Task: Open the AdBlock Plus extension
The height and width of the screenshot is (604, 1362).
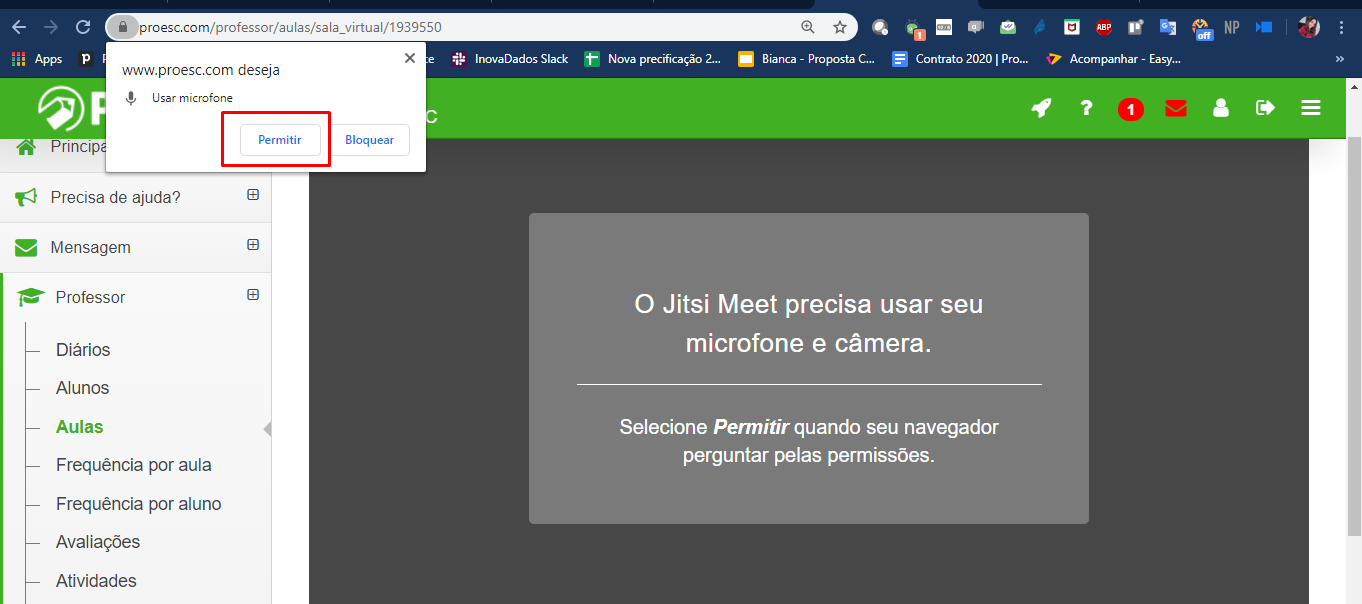Action: tap(1103, 27)
